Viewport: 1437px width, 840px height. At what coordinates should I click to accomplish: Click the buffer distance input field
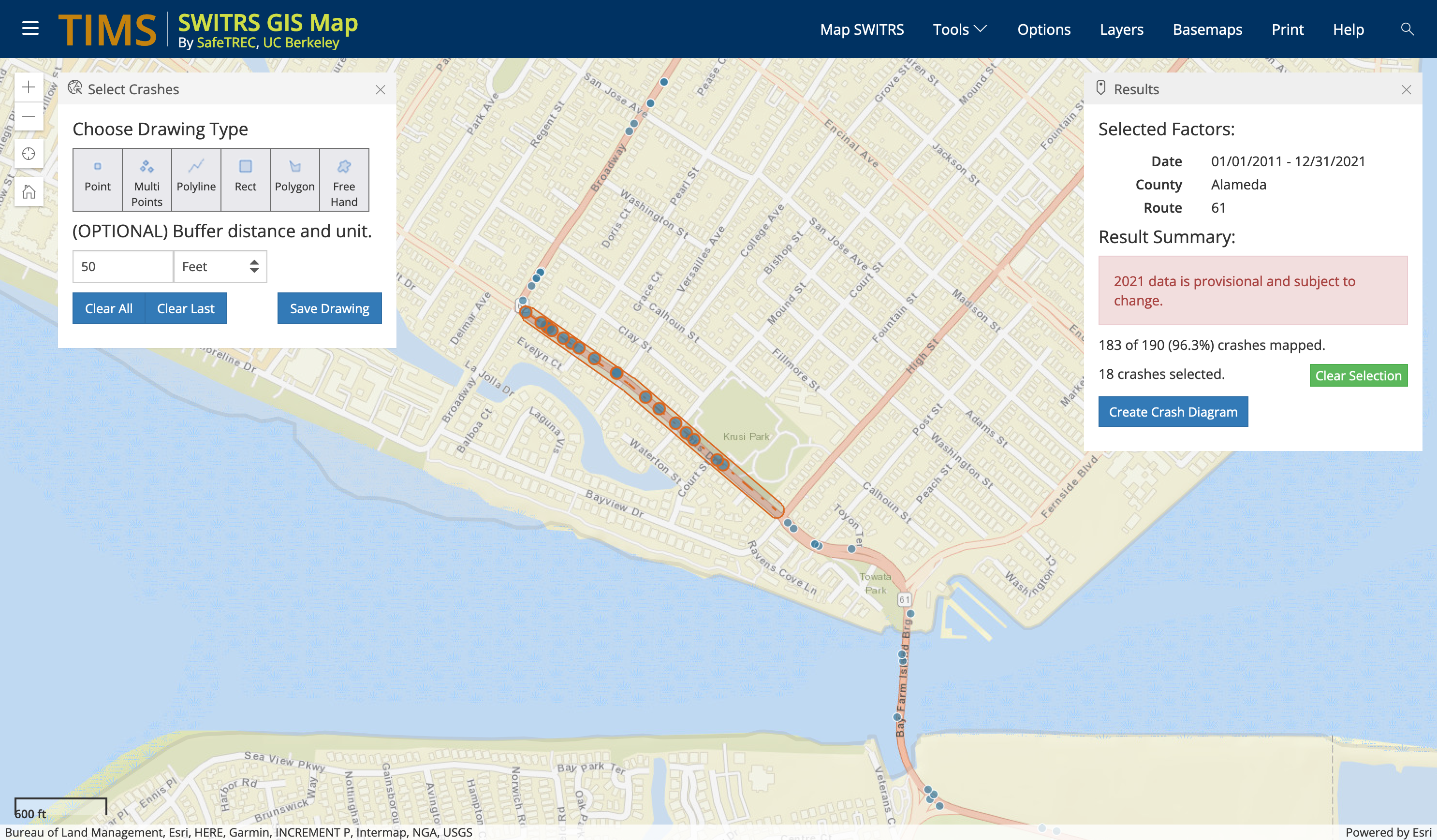[x=123, y=266]
